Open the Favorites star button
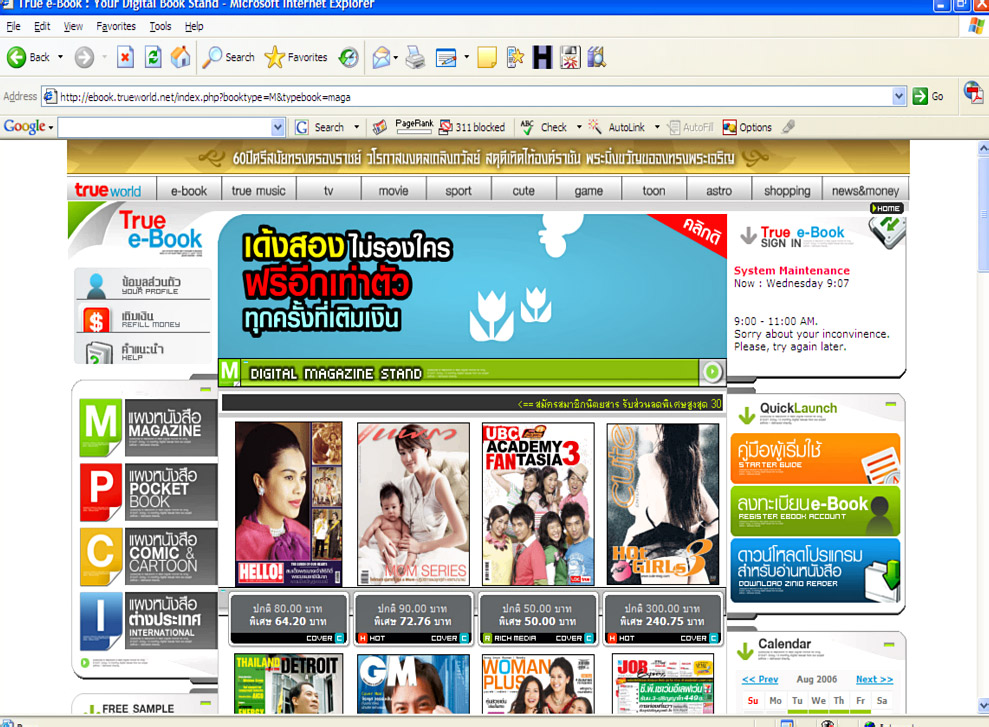 [x=296, y=57]
